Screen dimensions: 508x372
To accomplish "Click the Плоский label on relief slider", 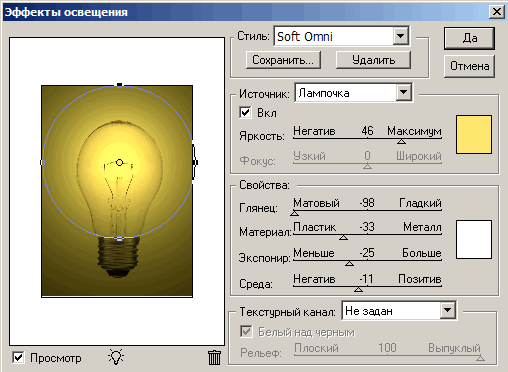I will pyautogui.click(x=316, y=348).
